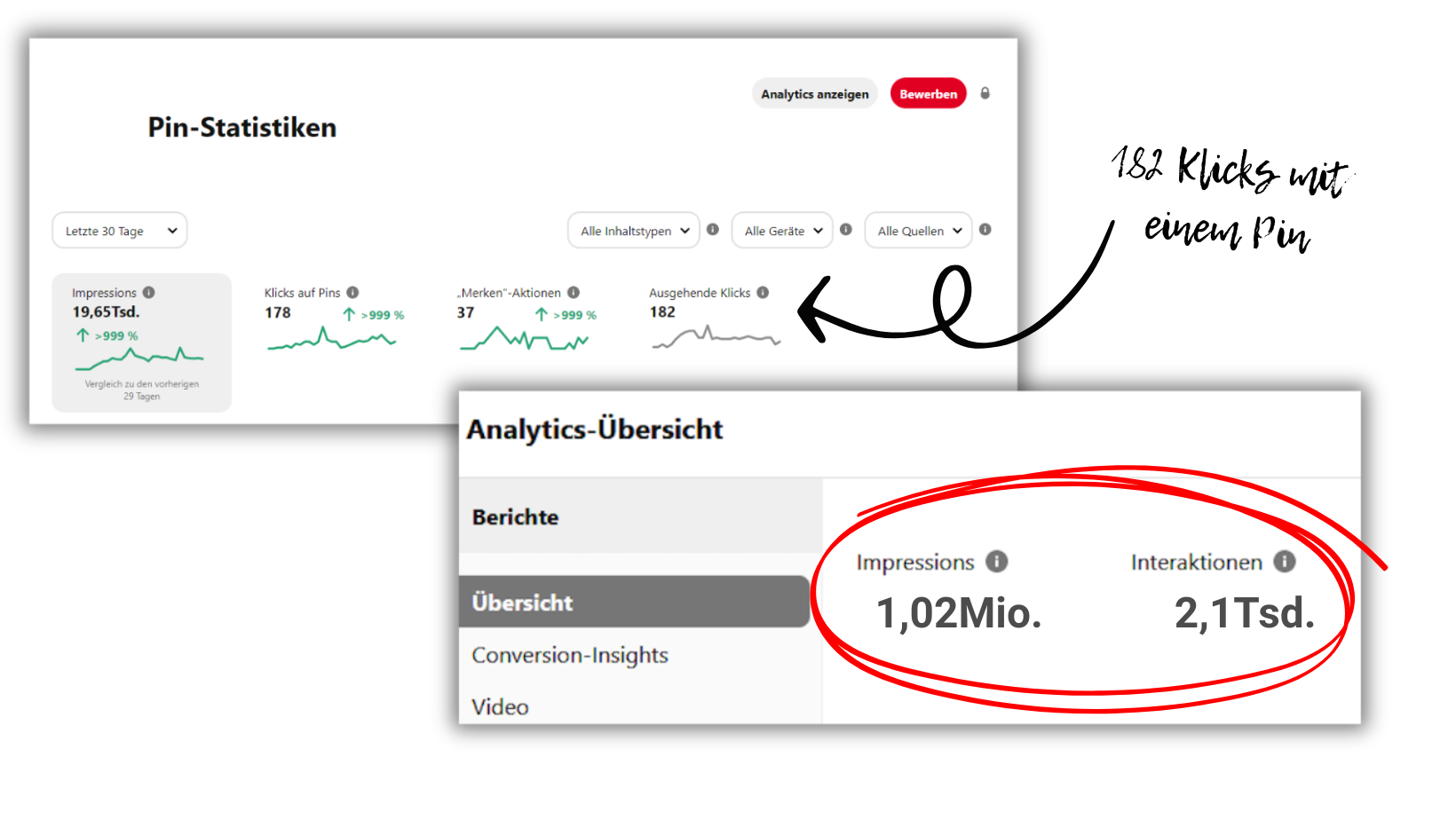The image size is (1456, 820).
Task: Click the 1,02Mio. impressions value
Action: [959, 613]
